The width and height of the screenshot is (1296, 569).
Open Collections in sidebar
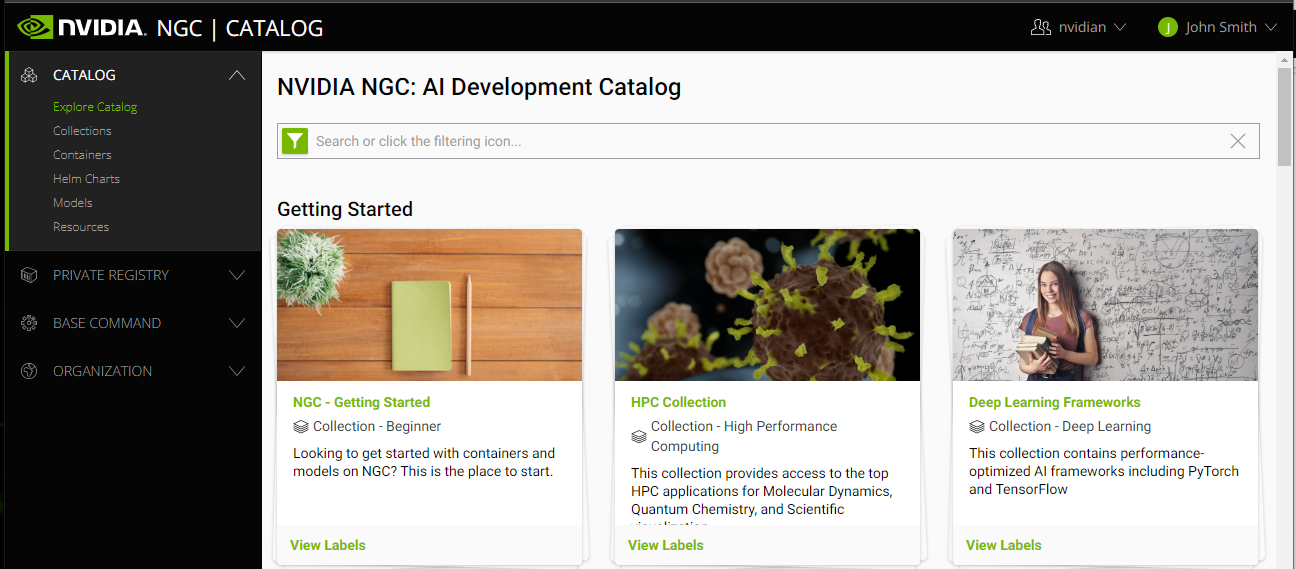point(82,131)
